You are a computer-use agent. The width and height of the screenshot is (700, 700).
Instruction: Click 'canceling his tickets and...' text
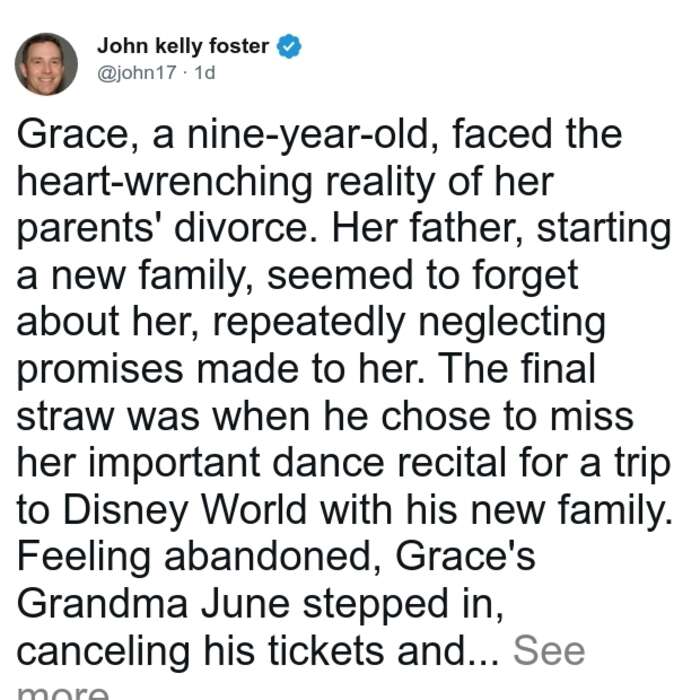pyautogui.click(x=257, y=651)
